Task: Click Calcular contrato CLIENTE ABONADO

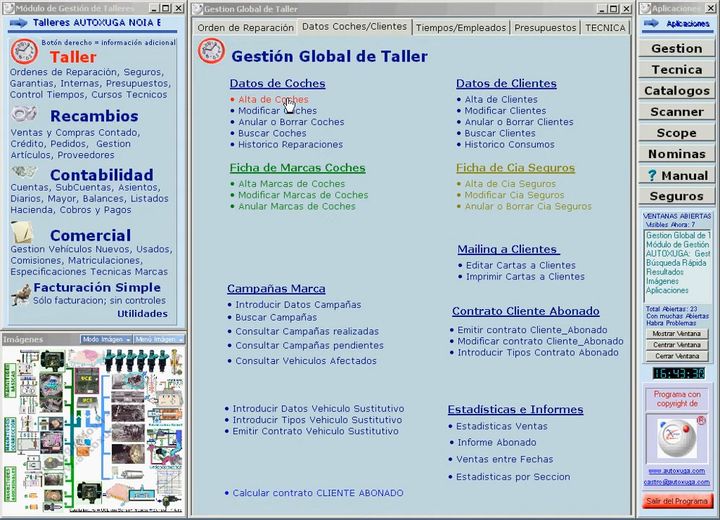Action: coord(318,493)
